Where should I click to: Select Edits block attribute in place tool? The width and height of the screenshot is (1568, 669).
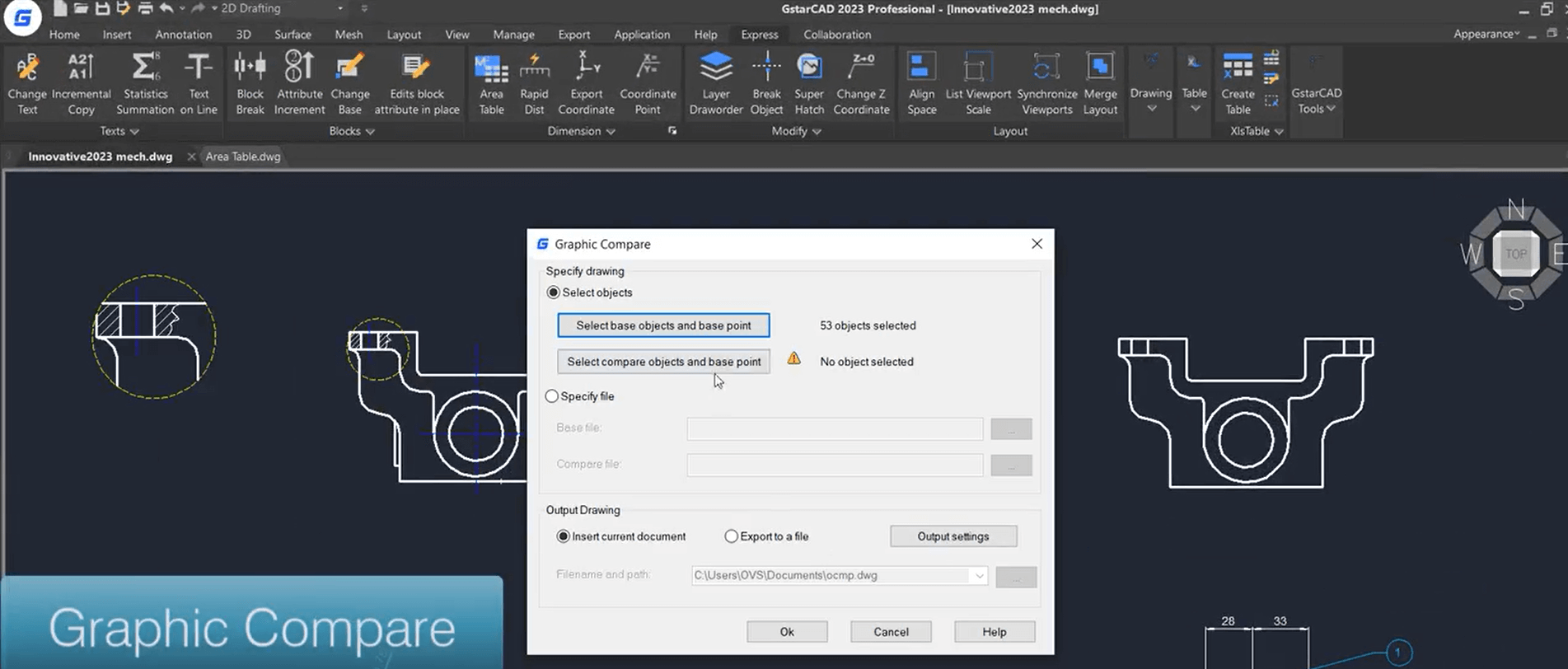coord(417,83)
